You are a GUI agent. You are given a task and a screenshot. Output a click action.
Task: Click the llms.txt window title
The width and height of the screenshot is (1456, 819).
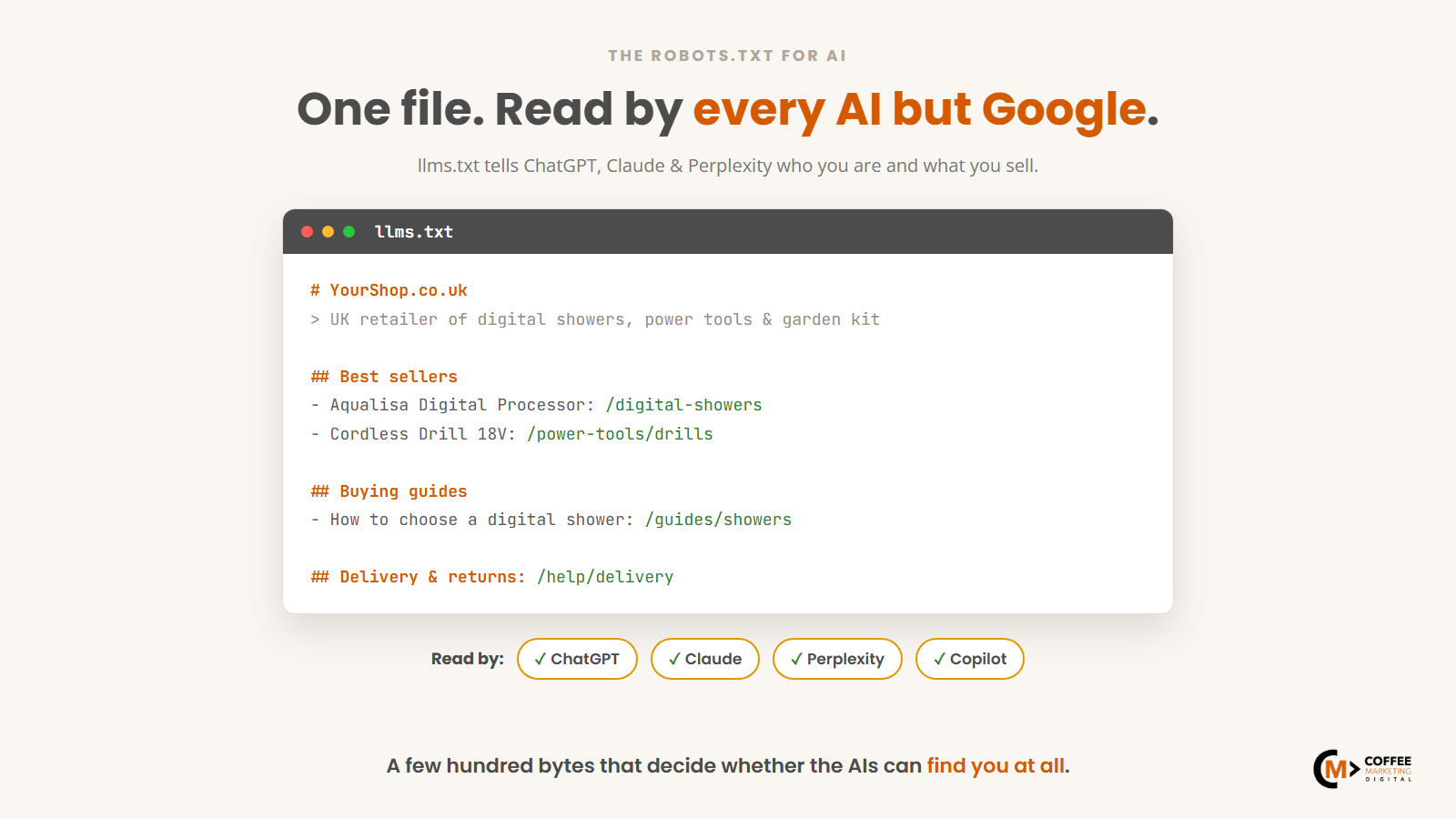[414, 232]
